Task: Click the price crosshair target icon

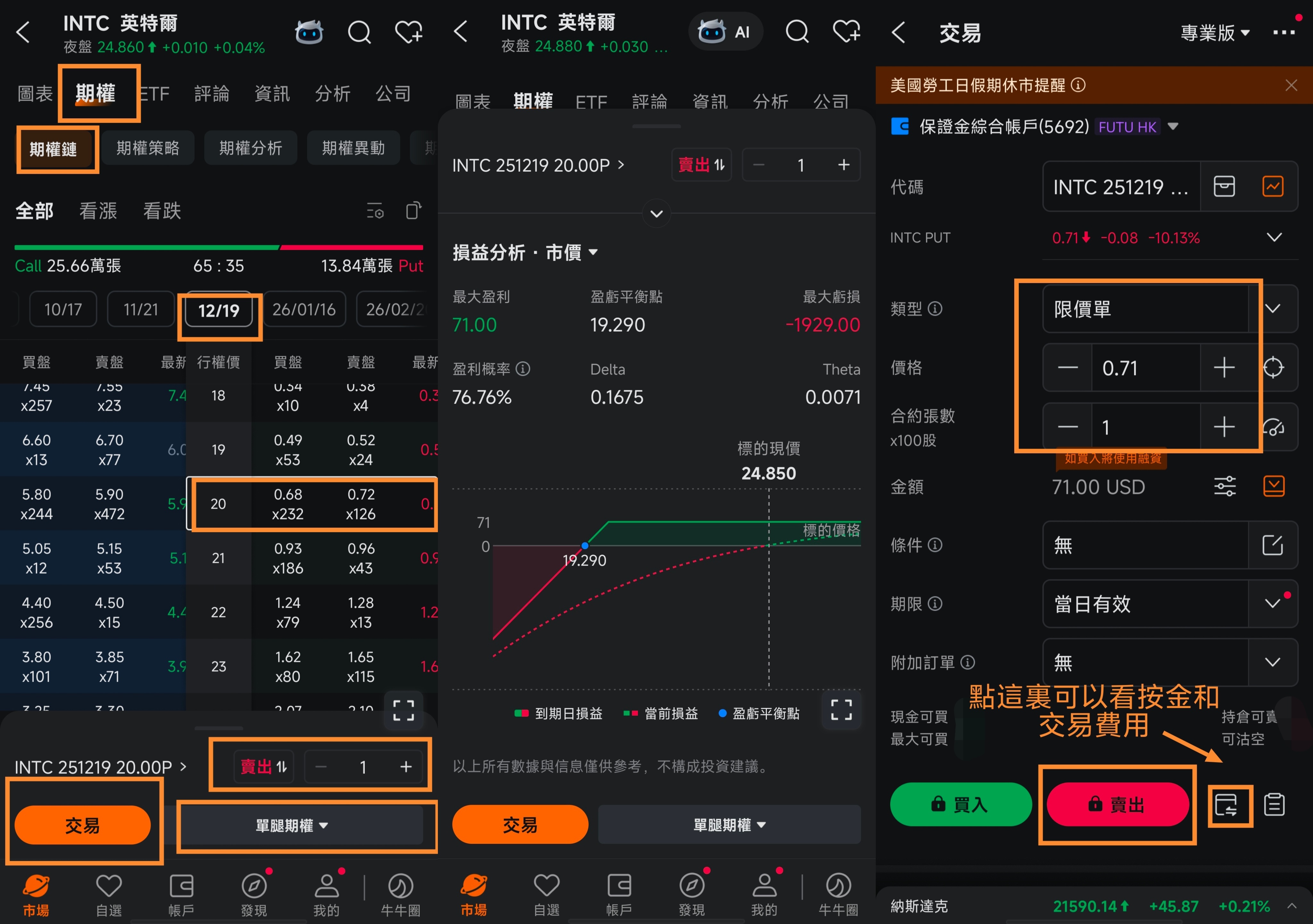Action: click(x=1273, y=367)
